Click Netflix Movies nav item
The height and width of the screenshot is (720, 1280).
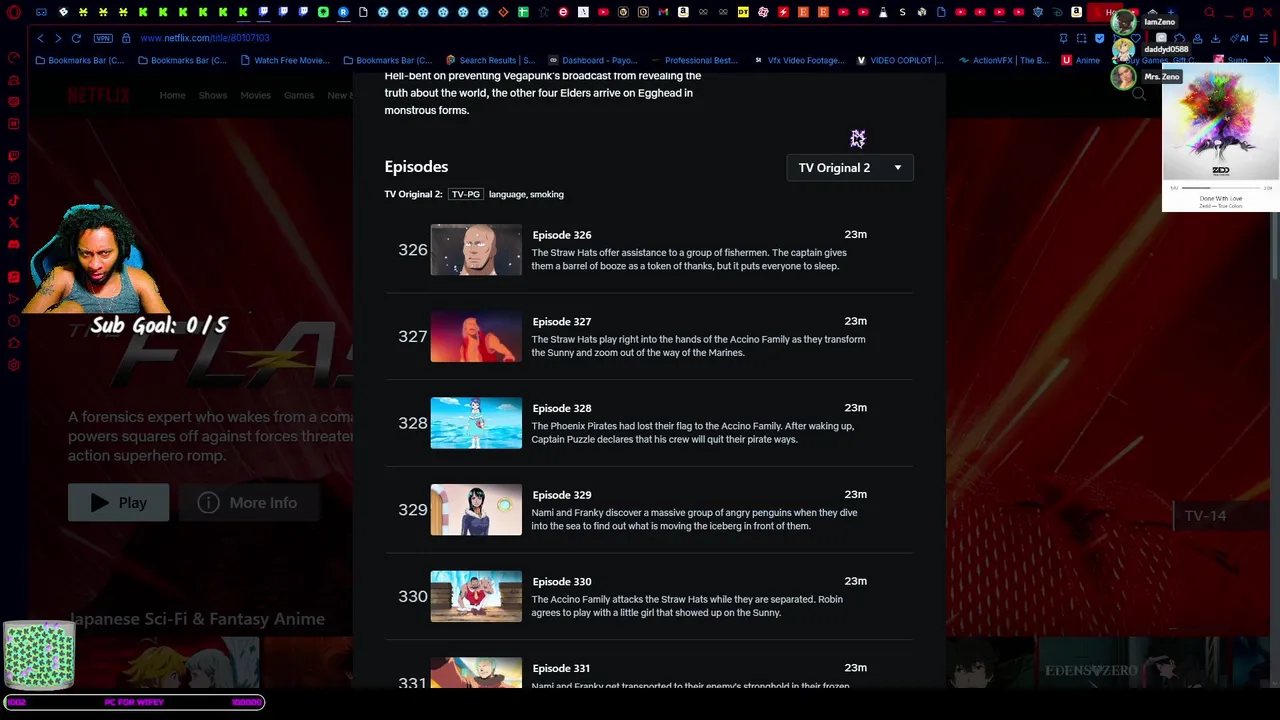(255, 95)
